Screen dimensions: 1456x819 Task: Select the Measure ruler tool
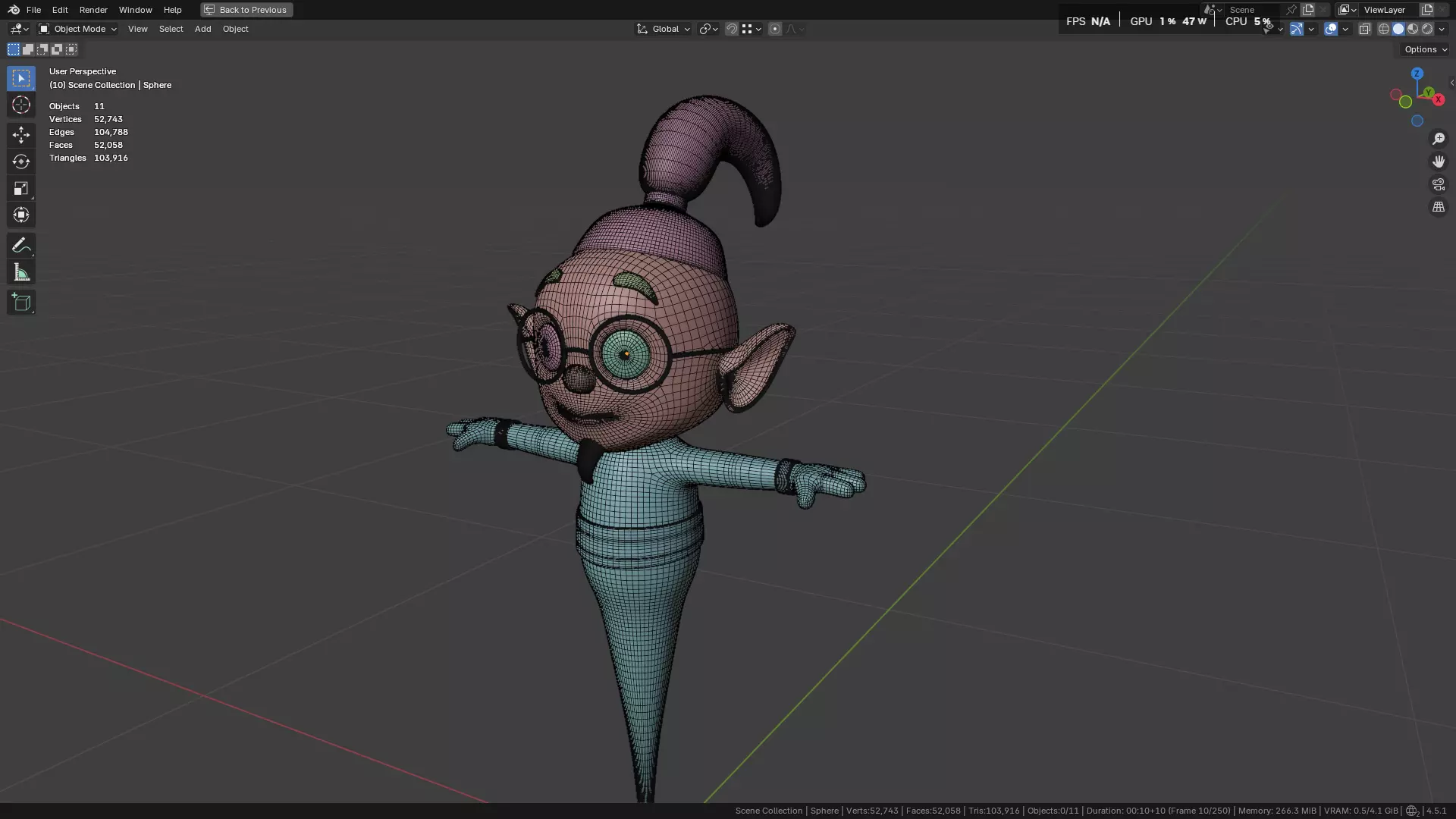pyautogui.click(x=21, y=272)
